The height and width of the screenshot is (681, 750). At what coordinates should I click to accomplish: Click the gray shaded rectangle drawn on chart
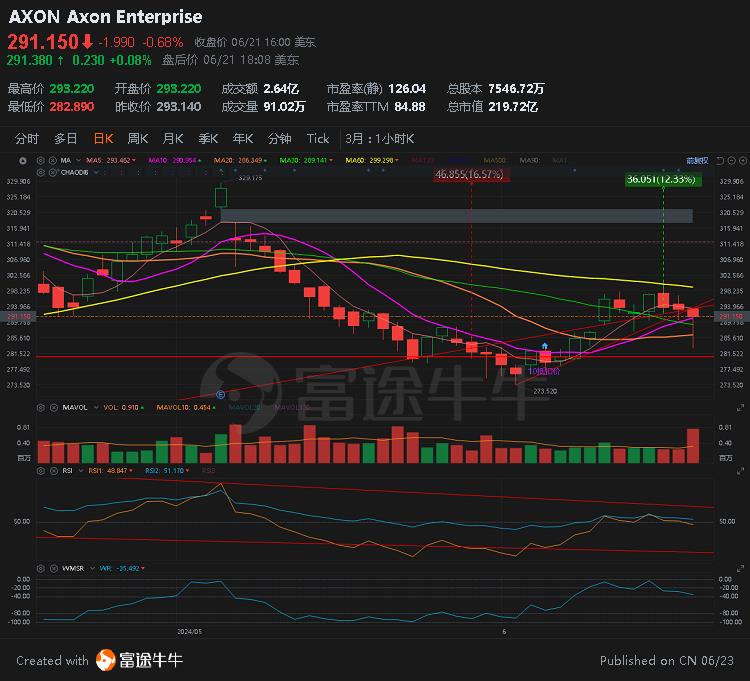pos(456,216)
